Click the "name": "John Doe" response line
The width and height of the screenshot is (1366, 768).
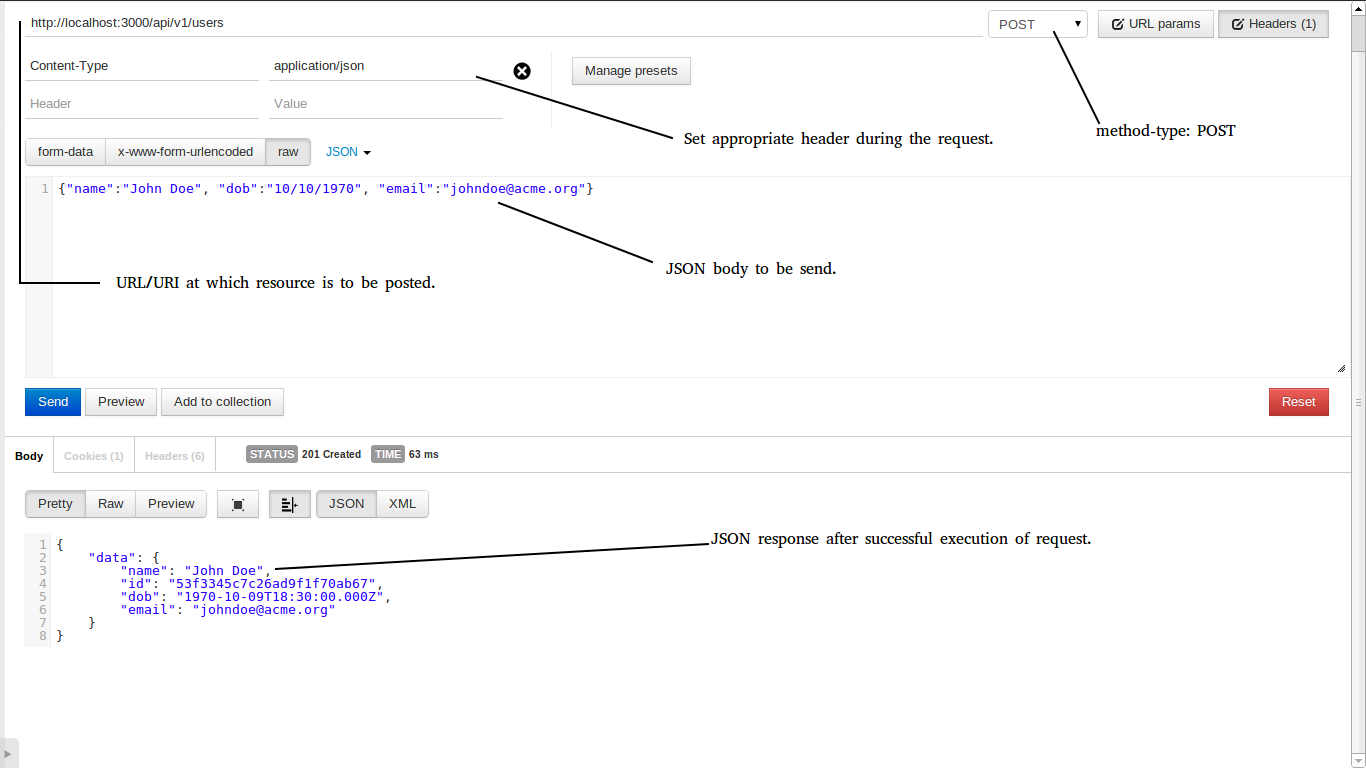(195, 571)
